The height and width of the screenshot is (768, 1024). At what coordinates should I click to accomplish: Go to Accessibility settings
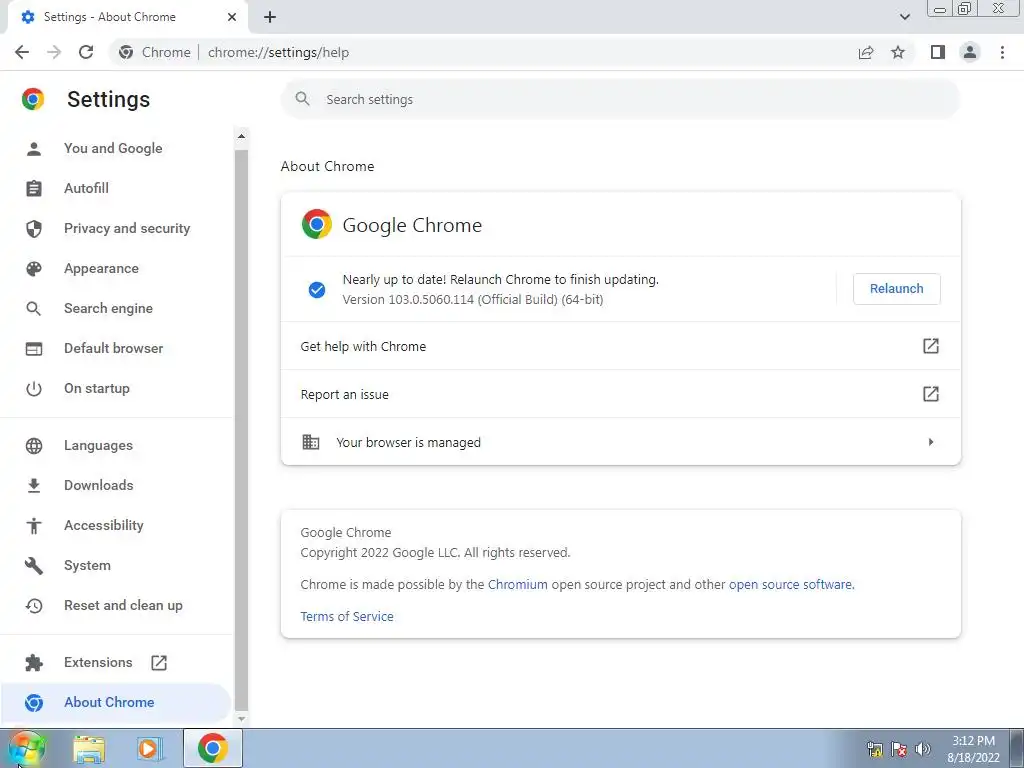[104, 525]
